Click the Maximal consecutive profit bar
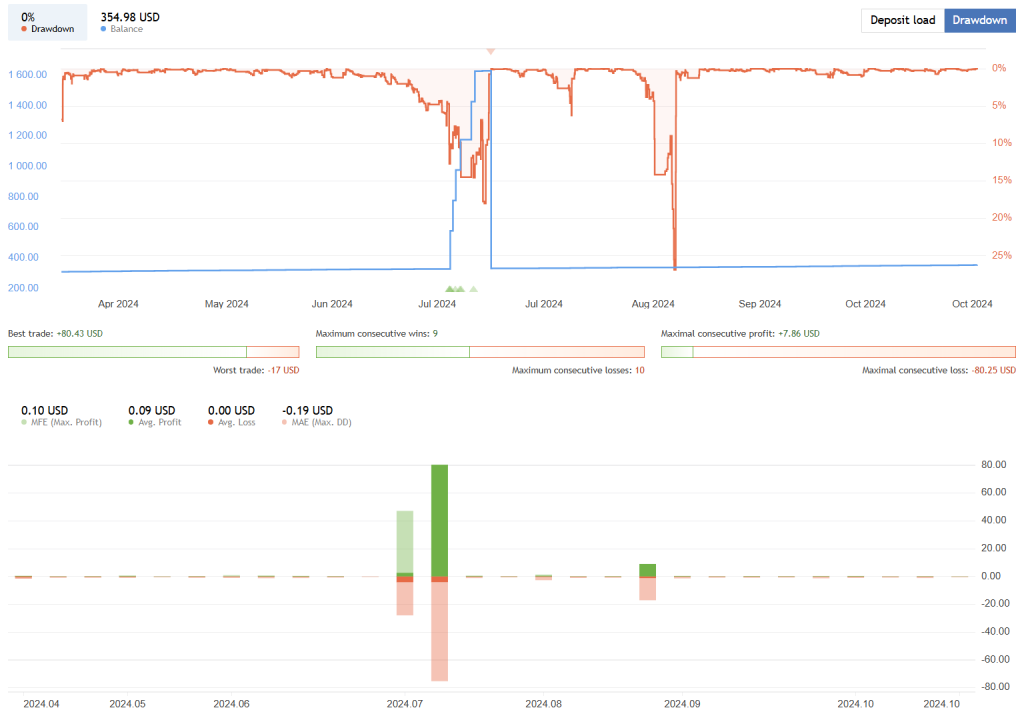 point(837,351)
